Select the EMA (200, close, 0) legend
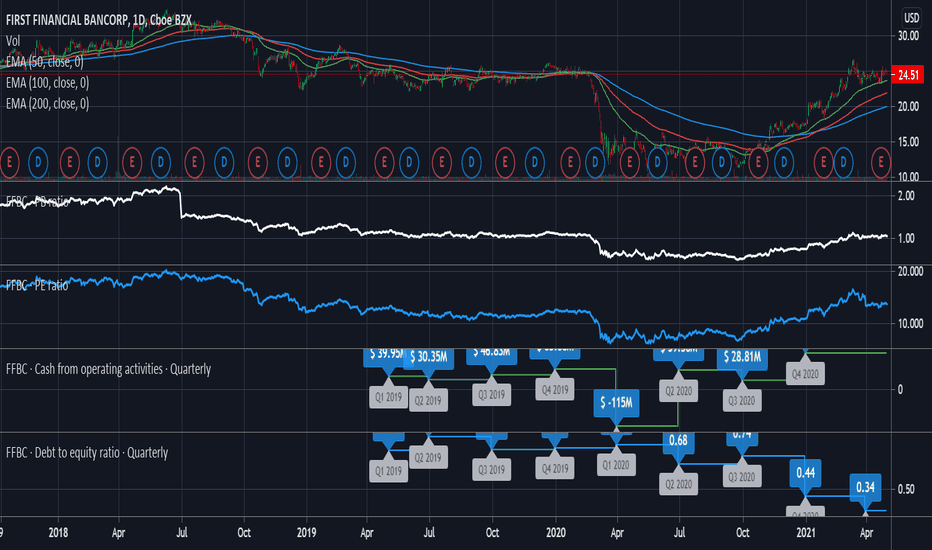The width and height of the screenshot is (932, 550). pyautogui.click(x=48, y=103)
